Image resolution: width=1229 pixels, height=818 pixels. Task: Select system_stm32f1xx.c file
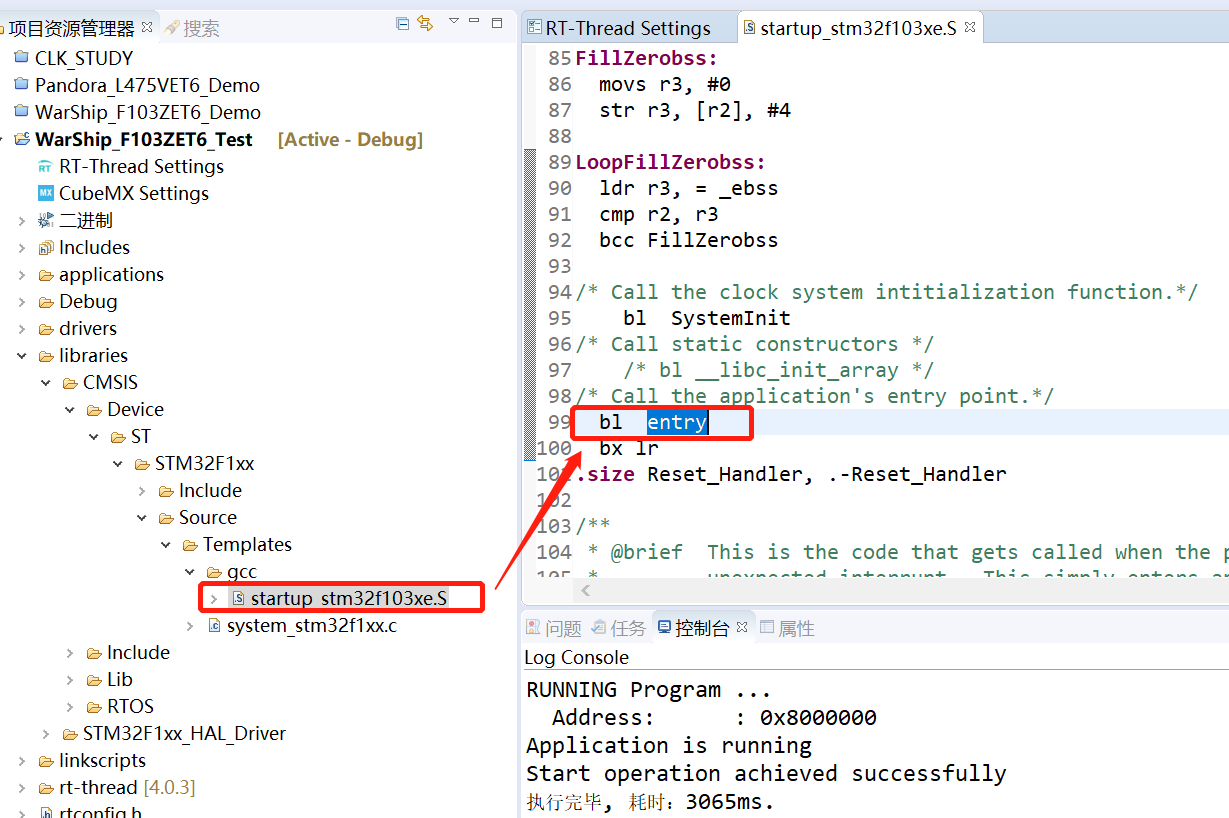311,625
